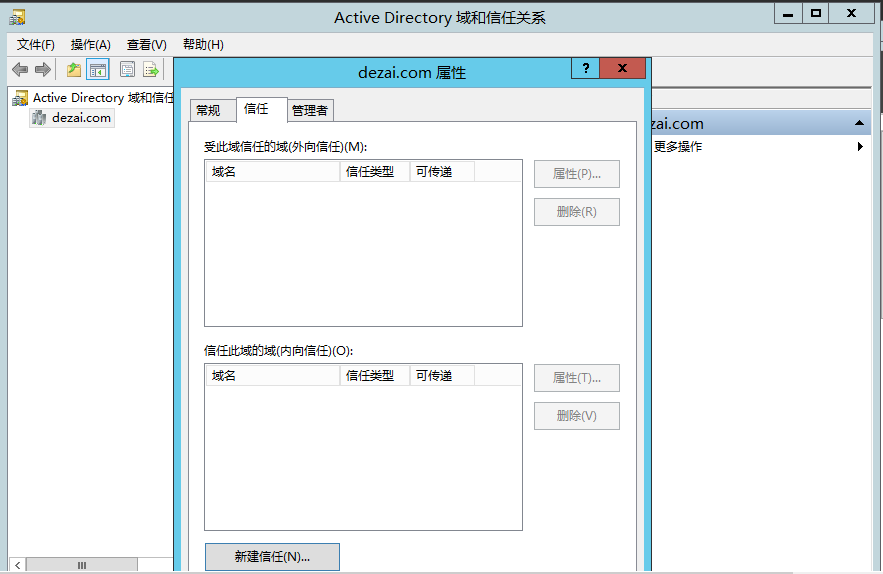Click the tree pane scroll left arrow
Screen dimensions: 883x574
[17, 565]
